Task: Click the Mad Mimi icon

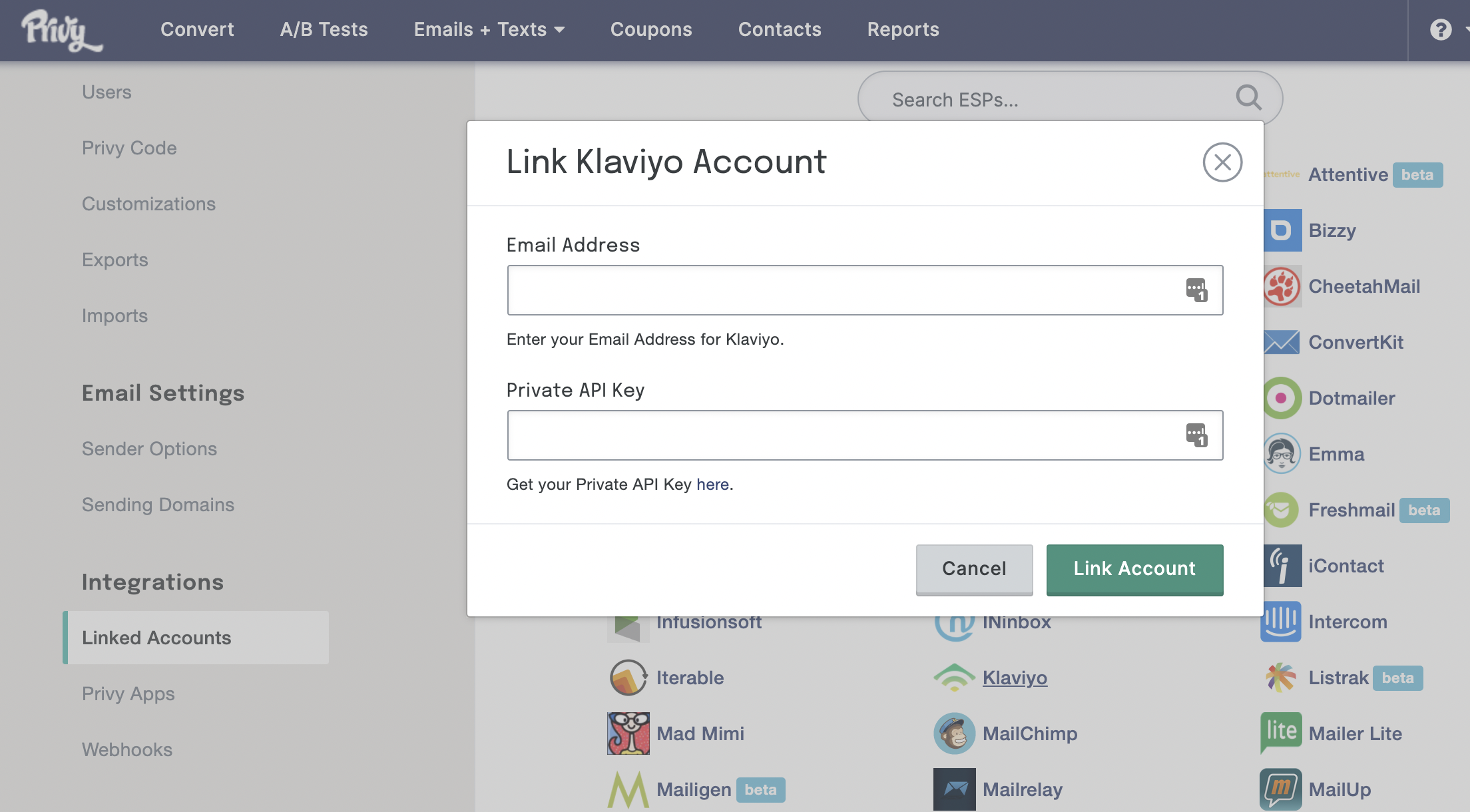Action: pos(628,733)
